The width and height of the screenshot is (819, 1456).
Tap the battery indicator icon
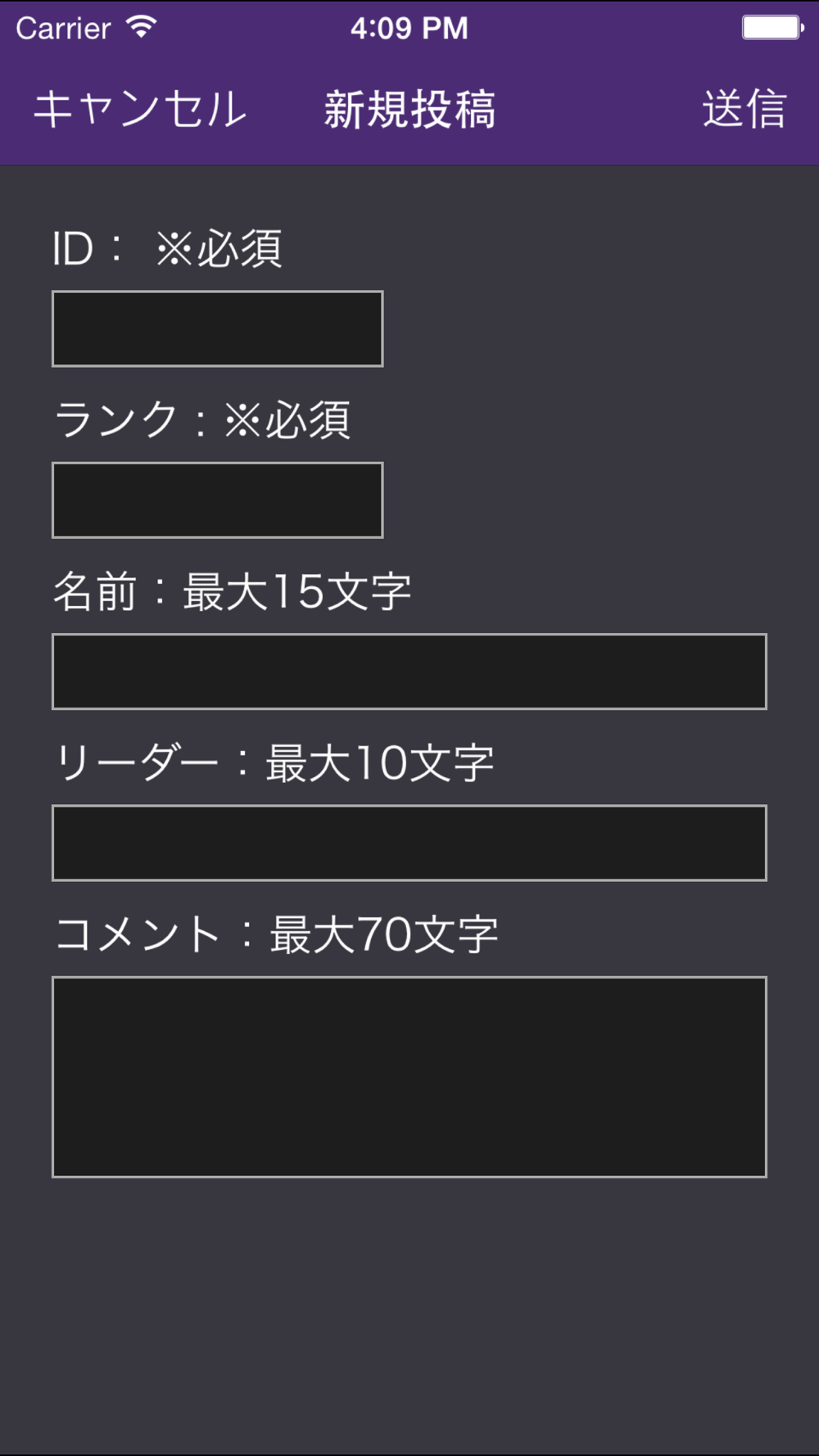click(772, 28)
